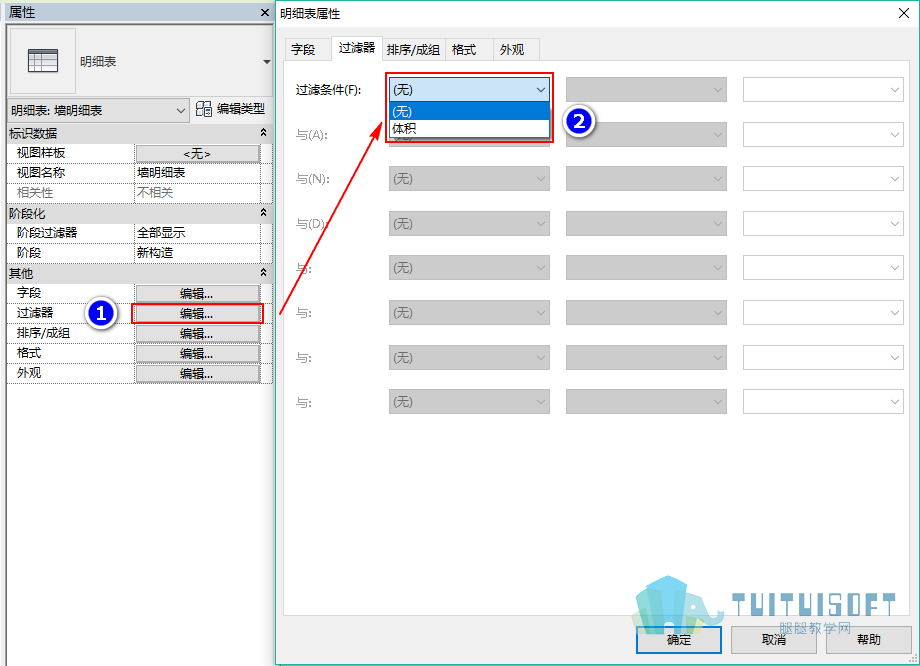This screenshot has width=920, height=666.
Task: Click 编辑... button for 字段
Action: tap(197, 293)
